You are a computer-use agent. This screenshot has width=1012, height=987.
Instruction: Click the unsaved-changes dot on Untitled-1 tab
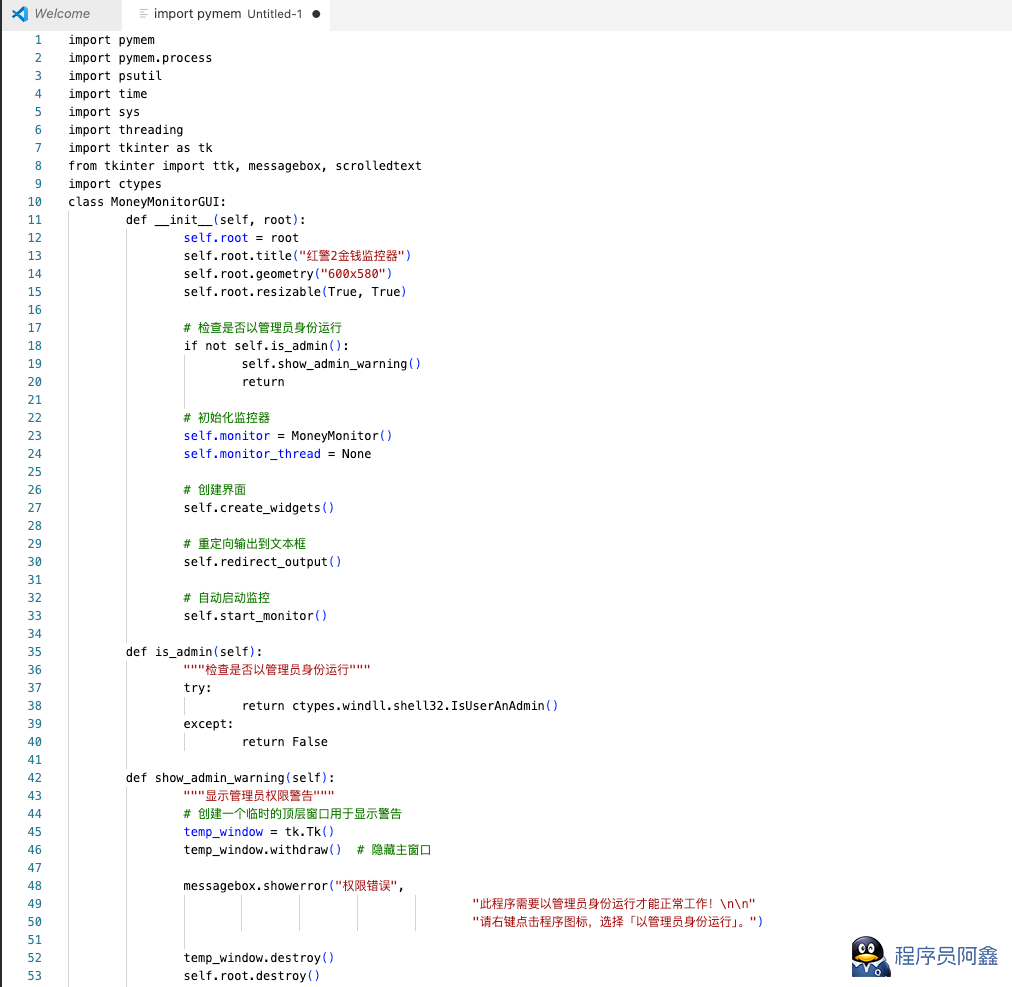point(316,14)
